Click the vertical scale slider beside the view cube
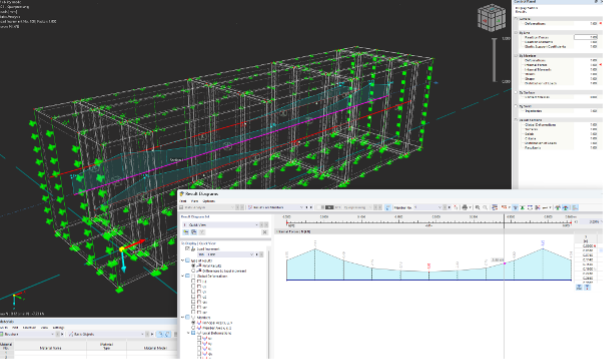Screen dimensions: 604x360 click(x=494, y=60)
